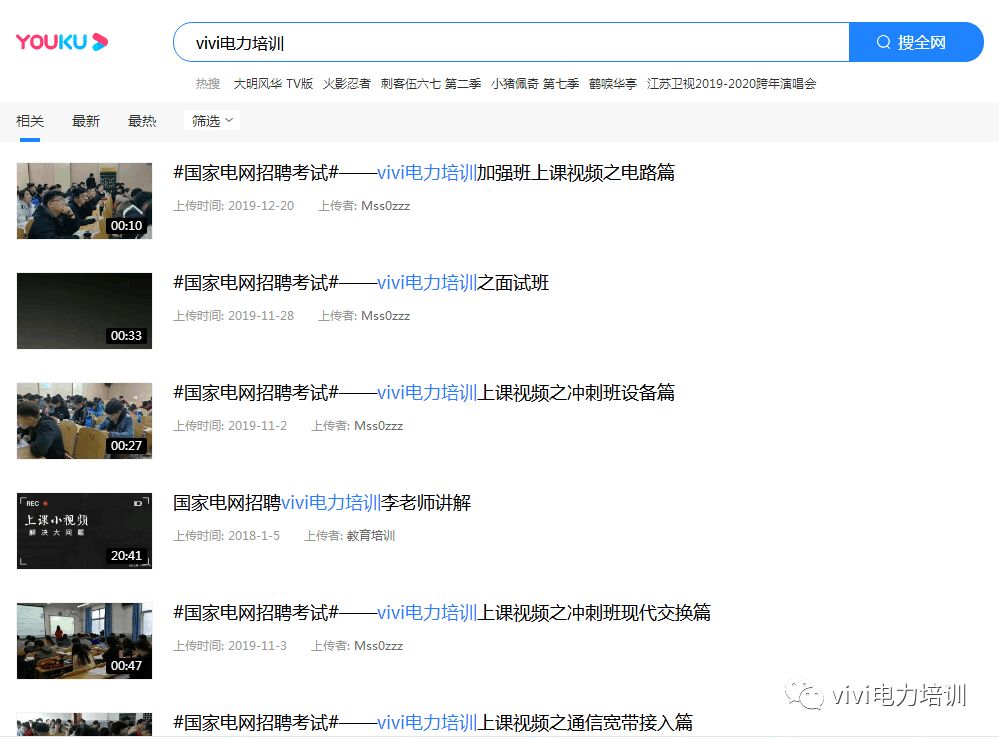Screen dimensions: 999x739
Task: Open the 李老师讲解 video title
Action: [322, 503]
